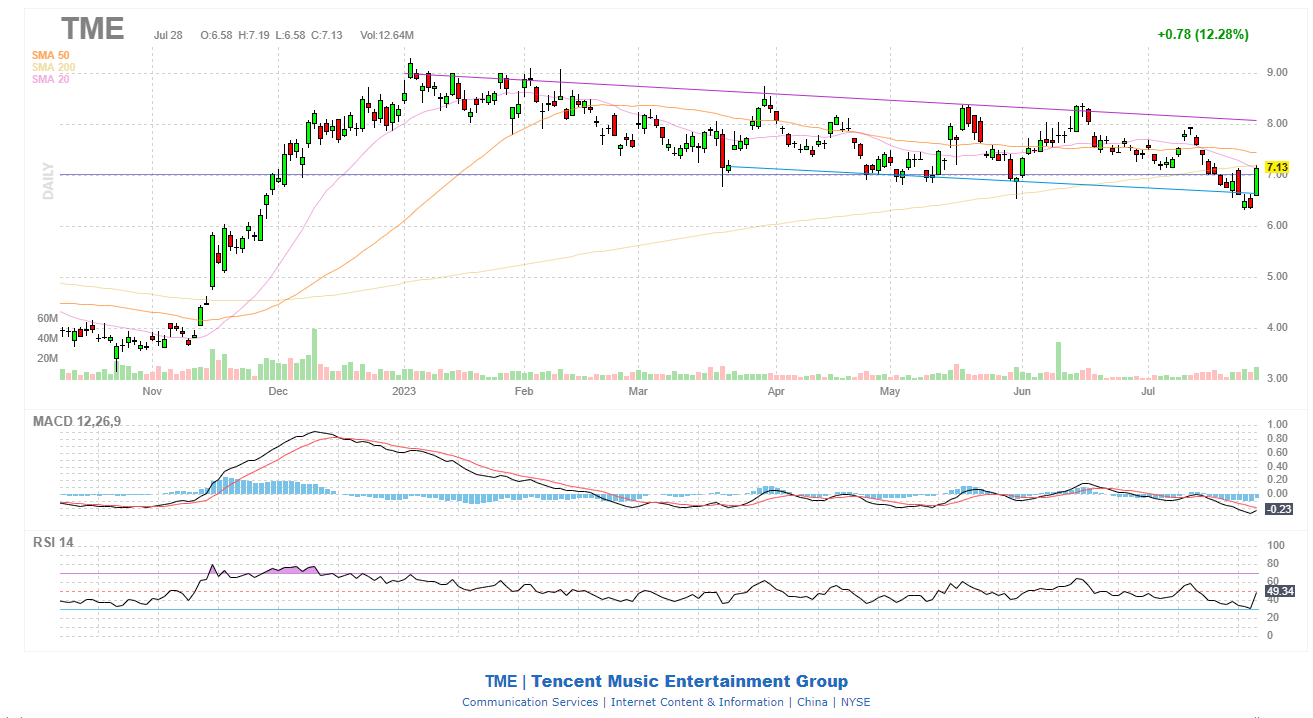Viewport: 1313px width, 718px height.
Task: Select the SMA 200 legend label
Action: pyautogui.click(x=53, y=67)
